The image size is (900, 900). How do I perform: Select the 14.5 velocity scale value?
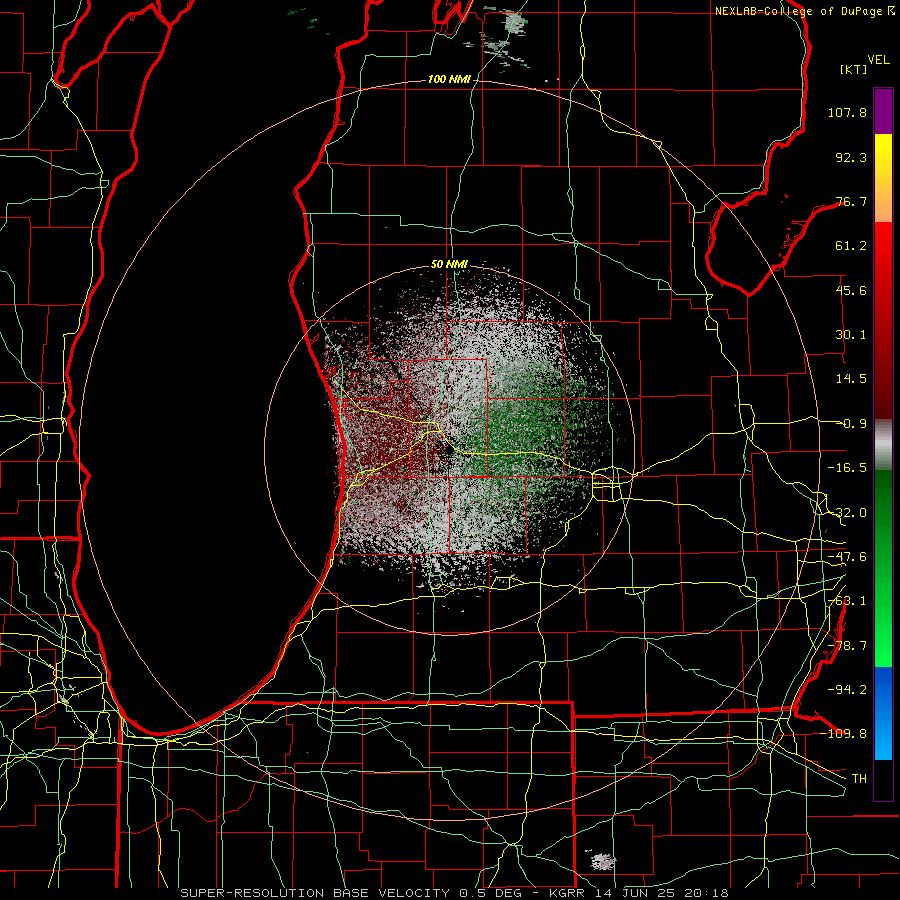(851, 379)
